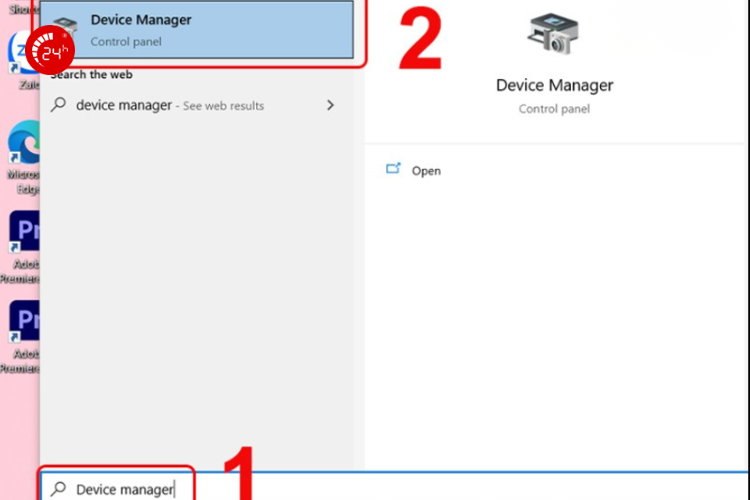The height and width of the screenshot is (500, 750).
Task: Expand web results with the chevron arrow
Action: click(330, 105)
